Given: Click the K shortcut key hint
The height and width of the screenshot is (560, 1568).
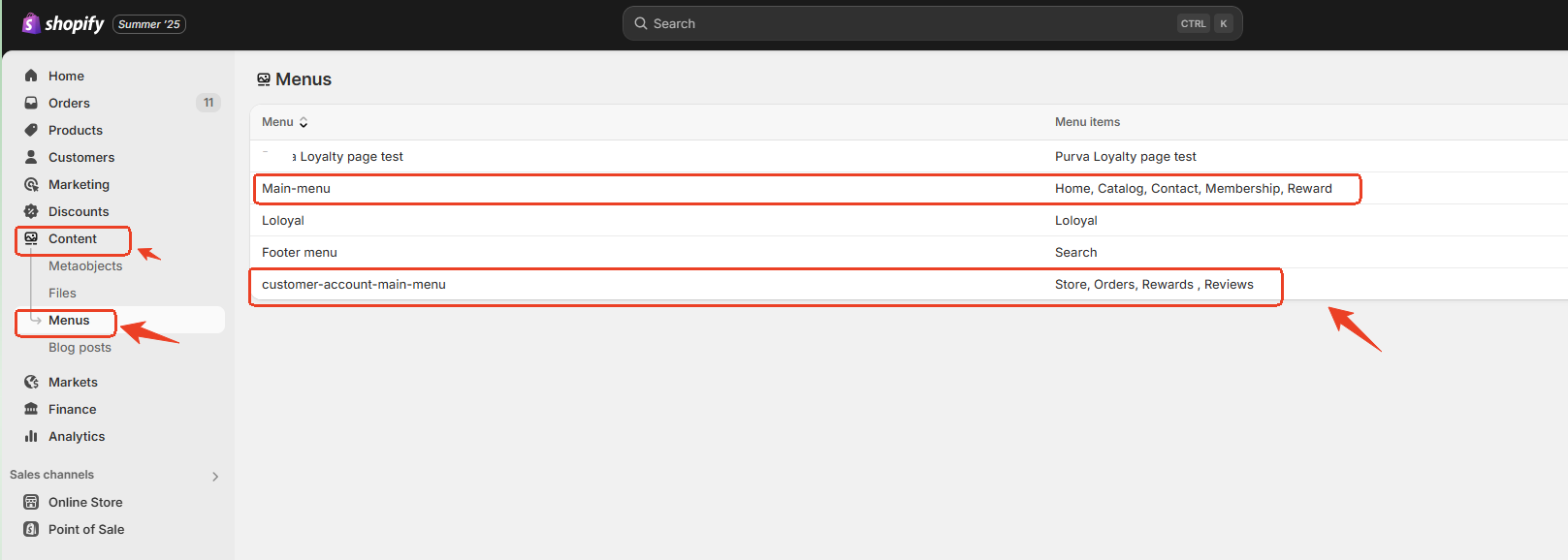Looking at the screenshot, I should coord(1224,23).
